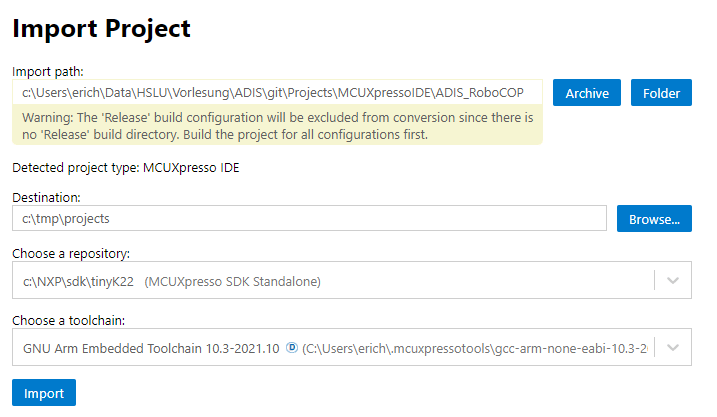Click the Browse... button for destination
The height and width of the screenshot is (417, 717).
(x=654, y=218)
